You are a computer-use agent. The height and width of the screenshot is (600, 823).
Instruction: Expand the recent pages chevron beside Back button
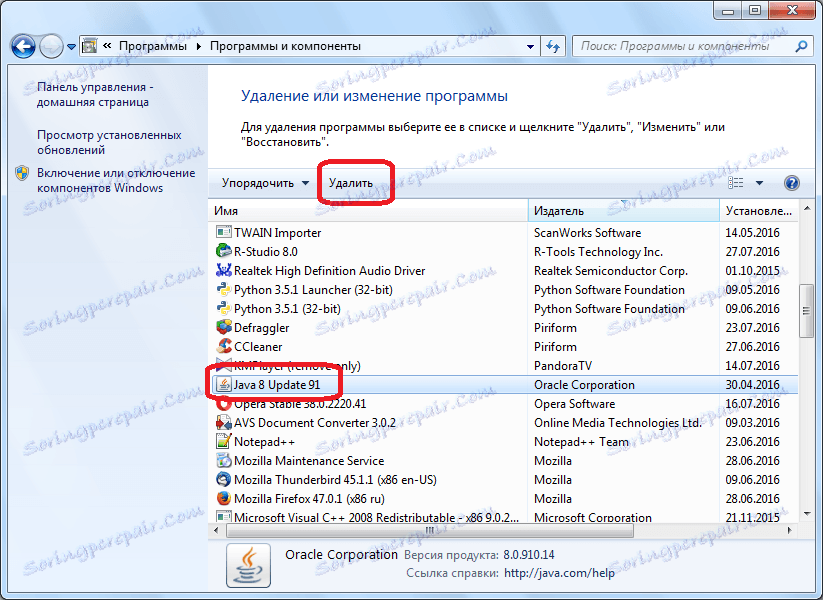click(x=70, y=45)
